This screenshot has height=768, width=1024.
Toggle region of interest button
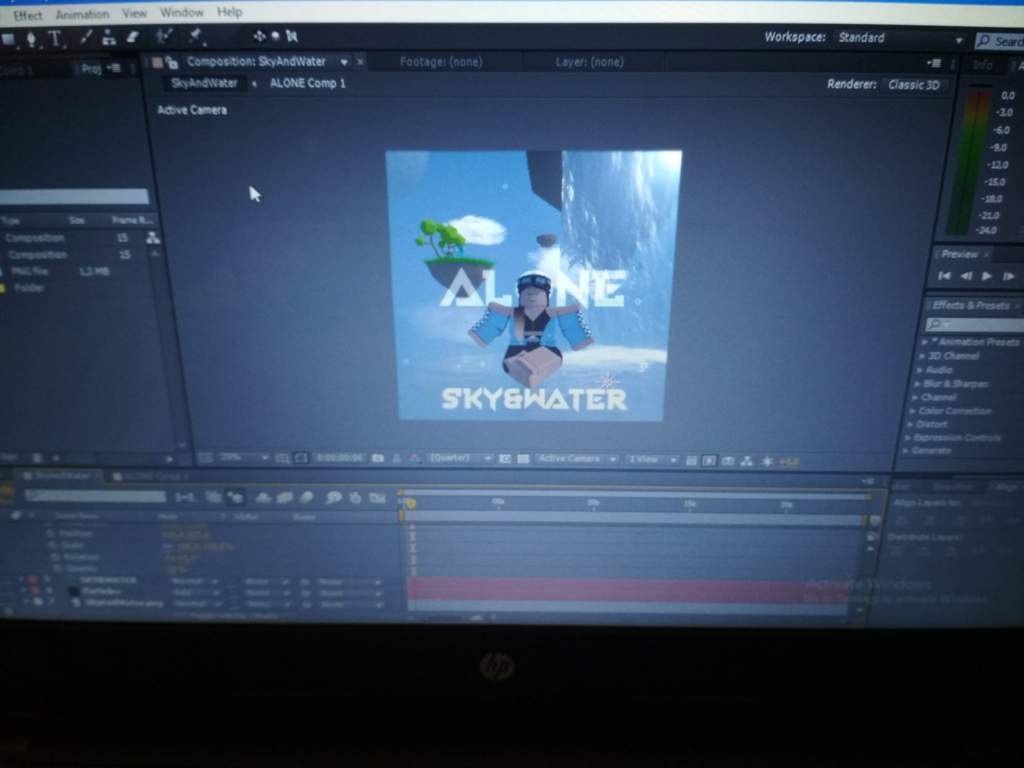[x=505, y=459]
